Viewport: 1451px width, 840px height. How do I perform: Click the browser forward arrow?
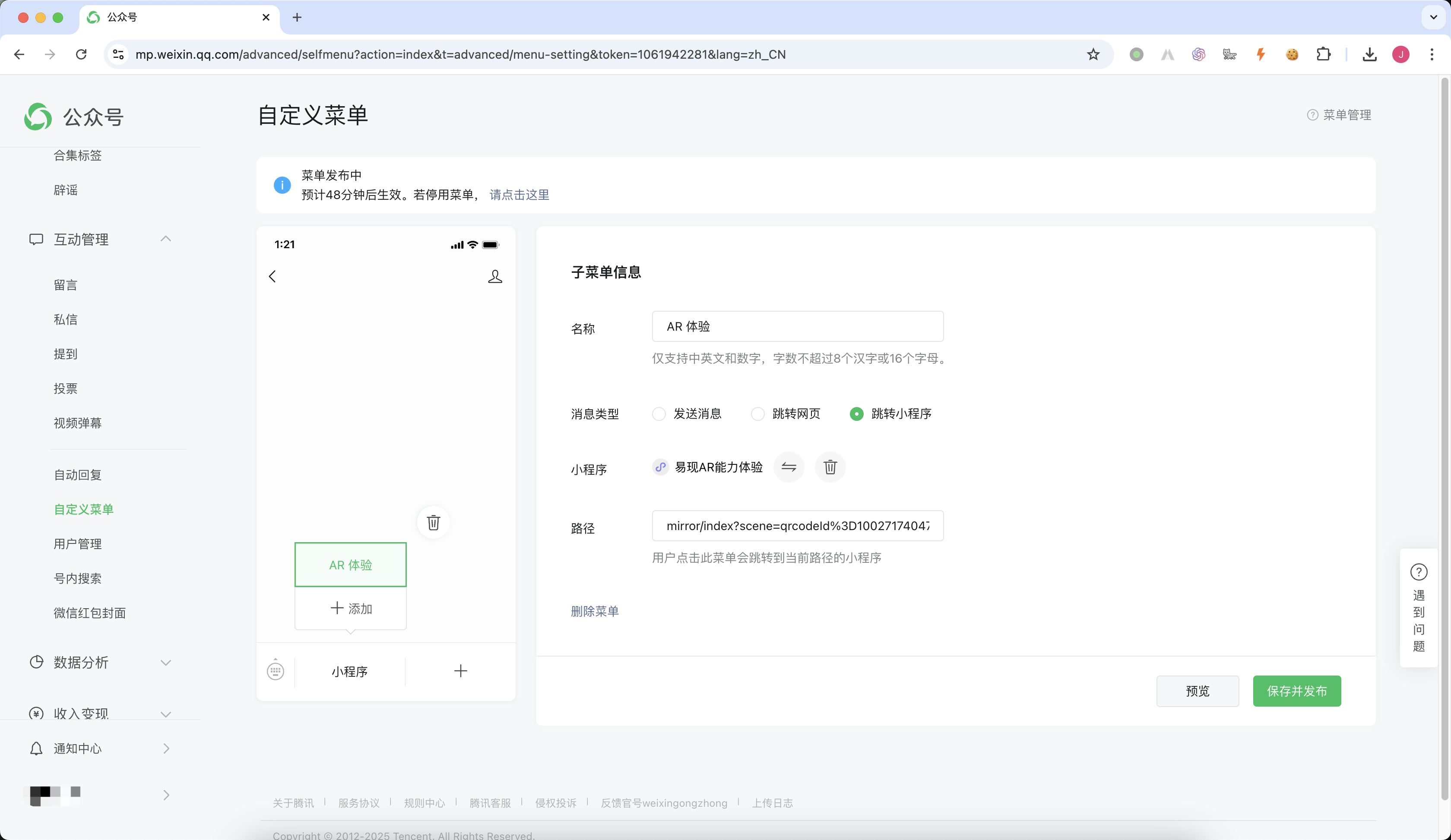[50, 54]
